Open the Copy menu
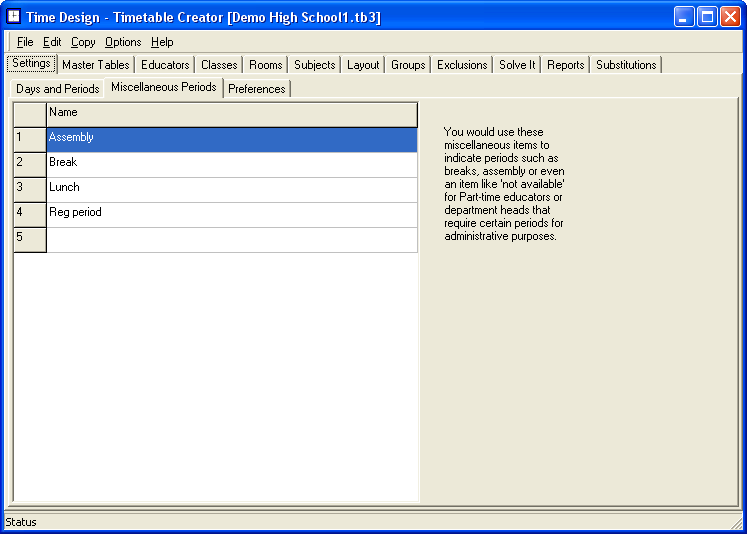 tap(83, 42)
